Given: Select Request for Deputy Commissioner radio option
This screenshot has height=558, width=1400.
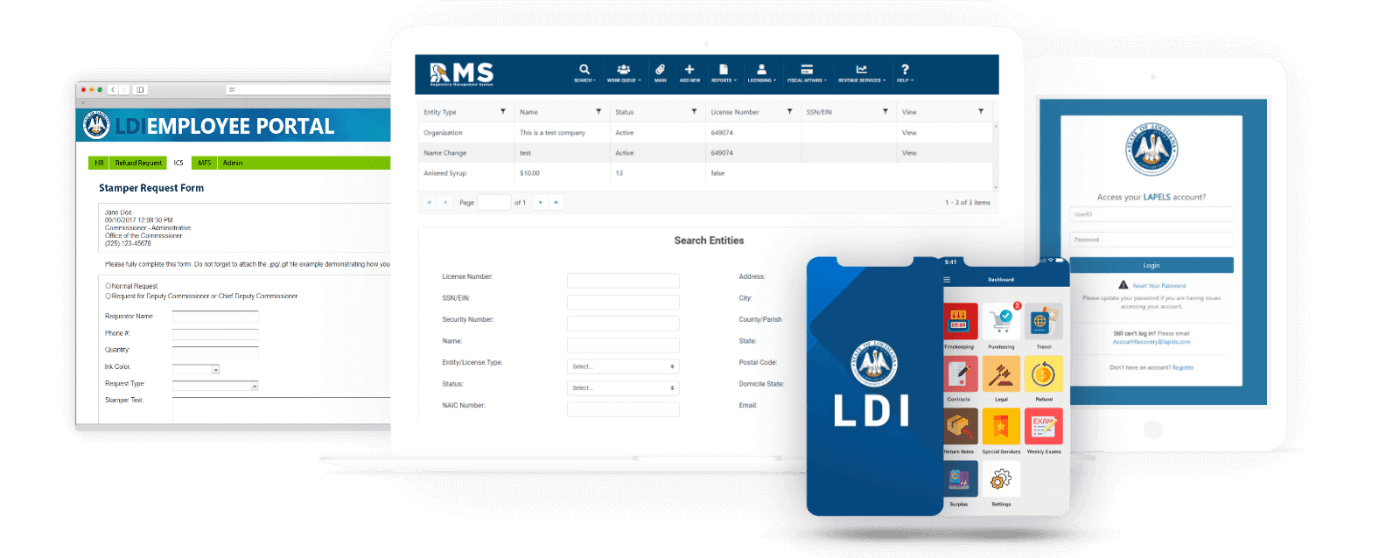Looking at the screenshot, I should click(108, 296).
